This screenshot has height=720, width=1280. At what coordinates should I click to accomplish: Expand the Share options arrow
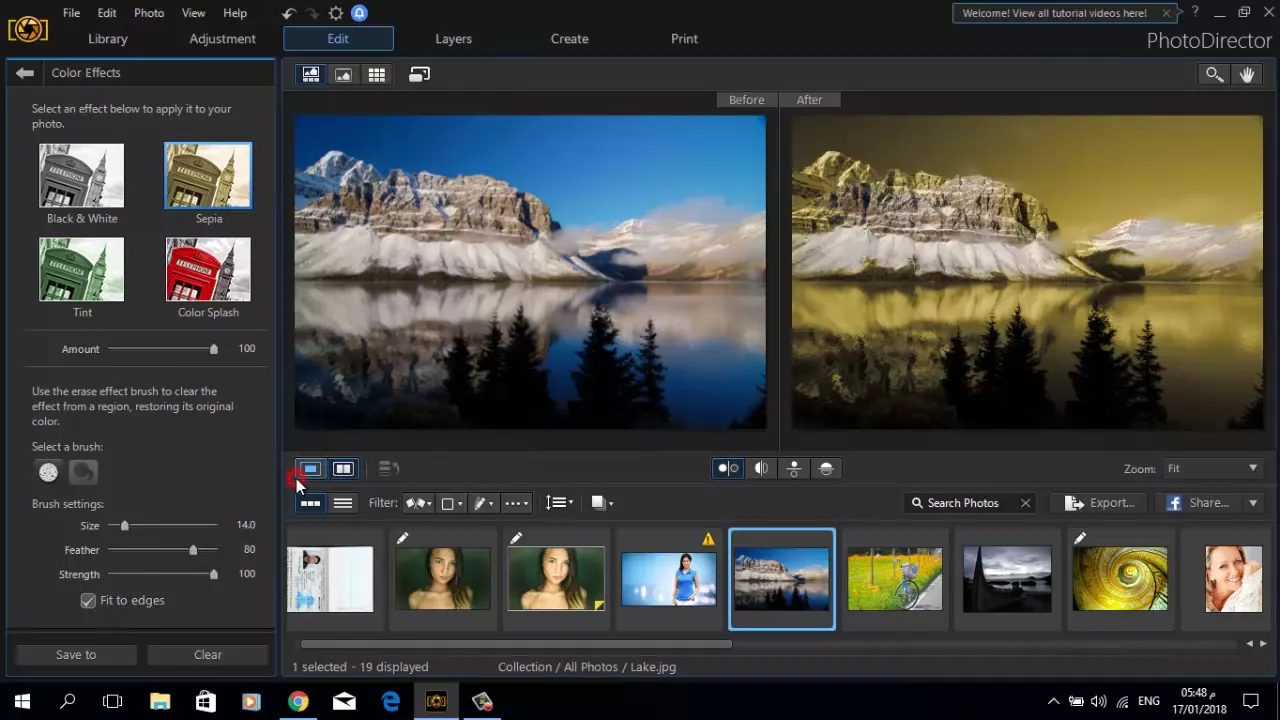pyautogui.click(x=1252, y=503)
